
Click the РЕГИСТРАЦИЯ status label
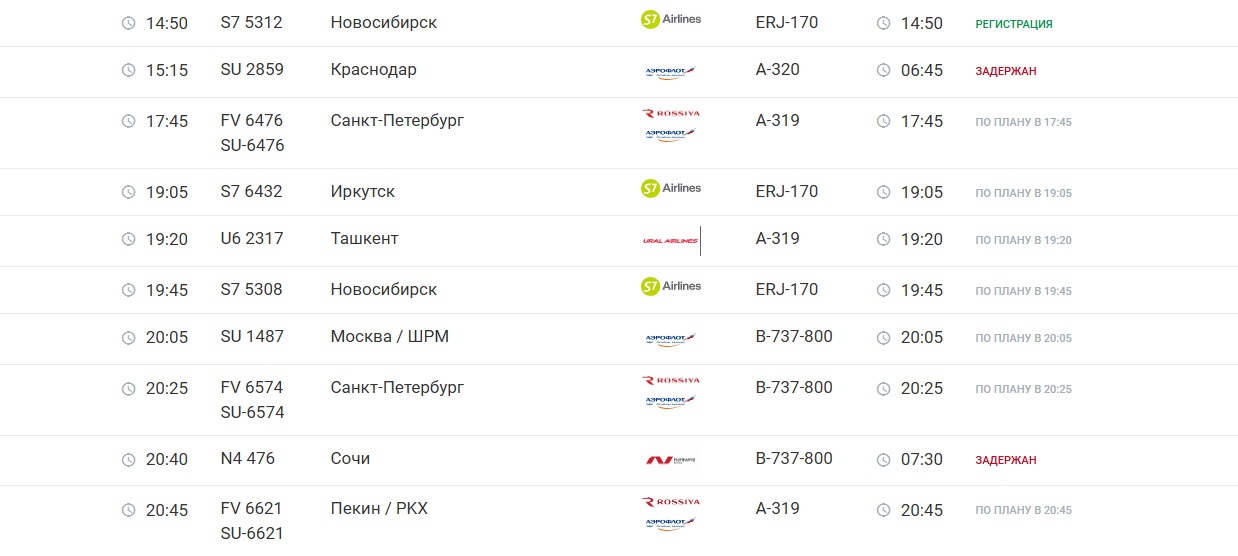click(x=1013, y=24)
